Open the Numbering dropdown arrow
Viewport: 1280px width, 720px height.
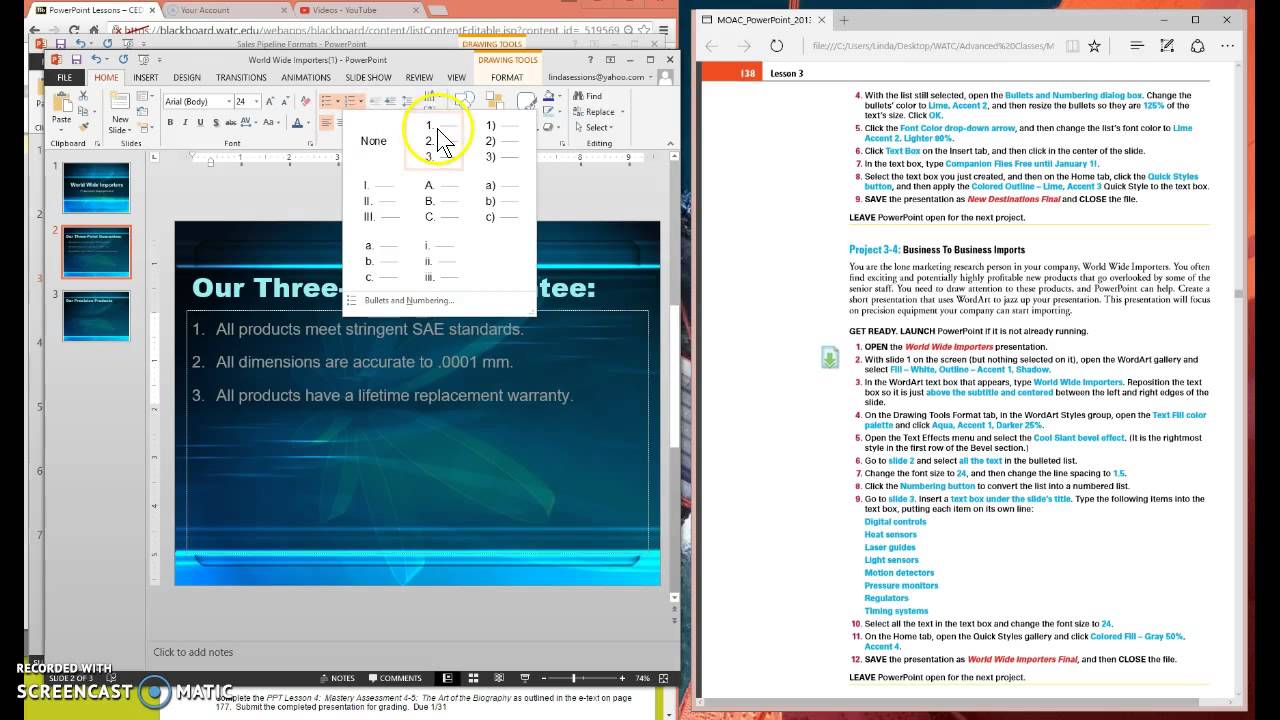pyautogui.click(x=362, y=102)
